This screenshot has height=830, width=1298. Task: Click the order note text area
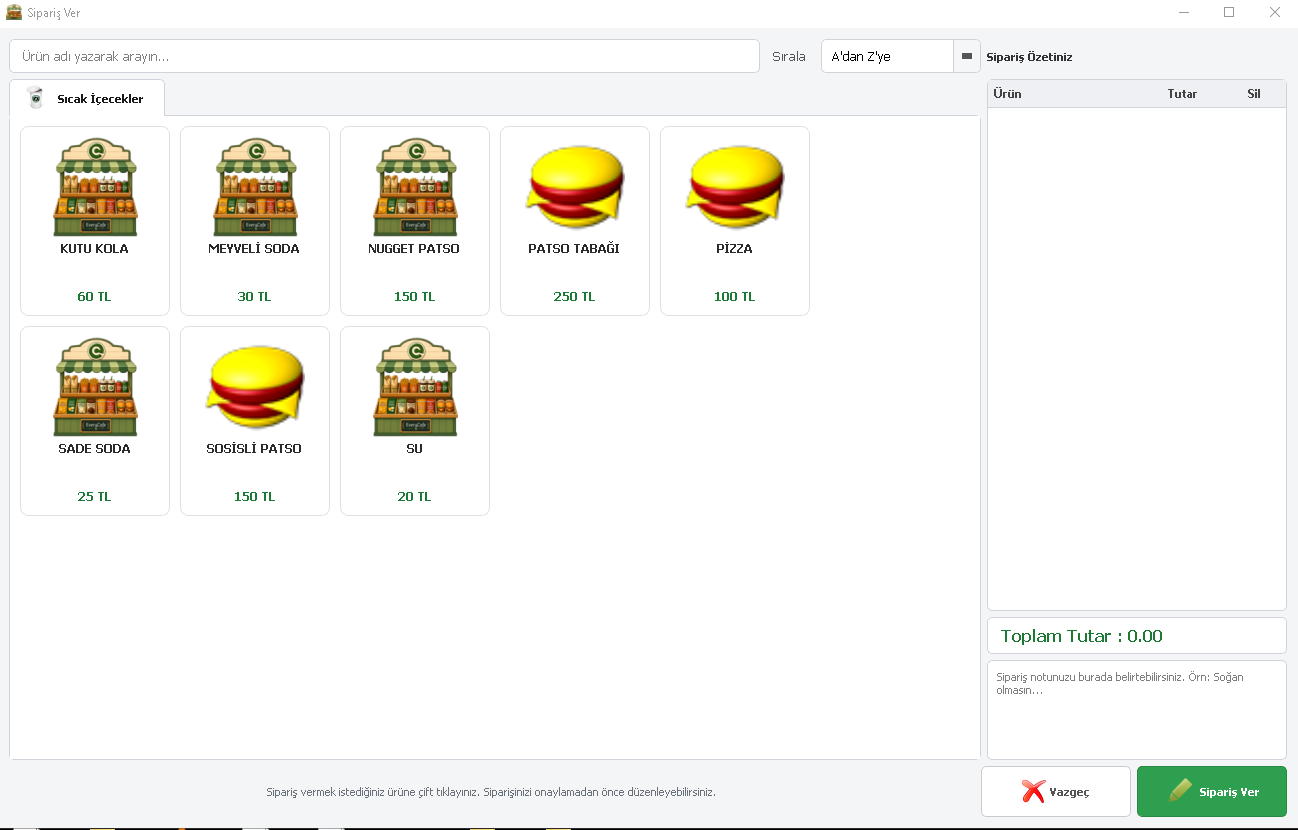coord(1137,710)
